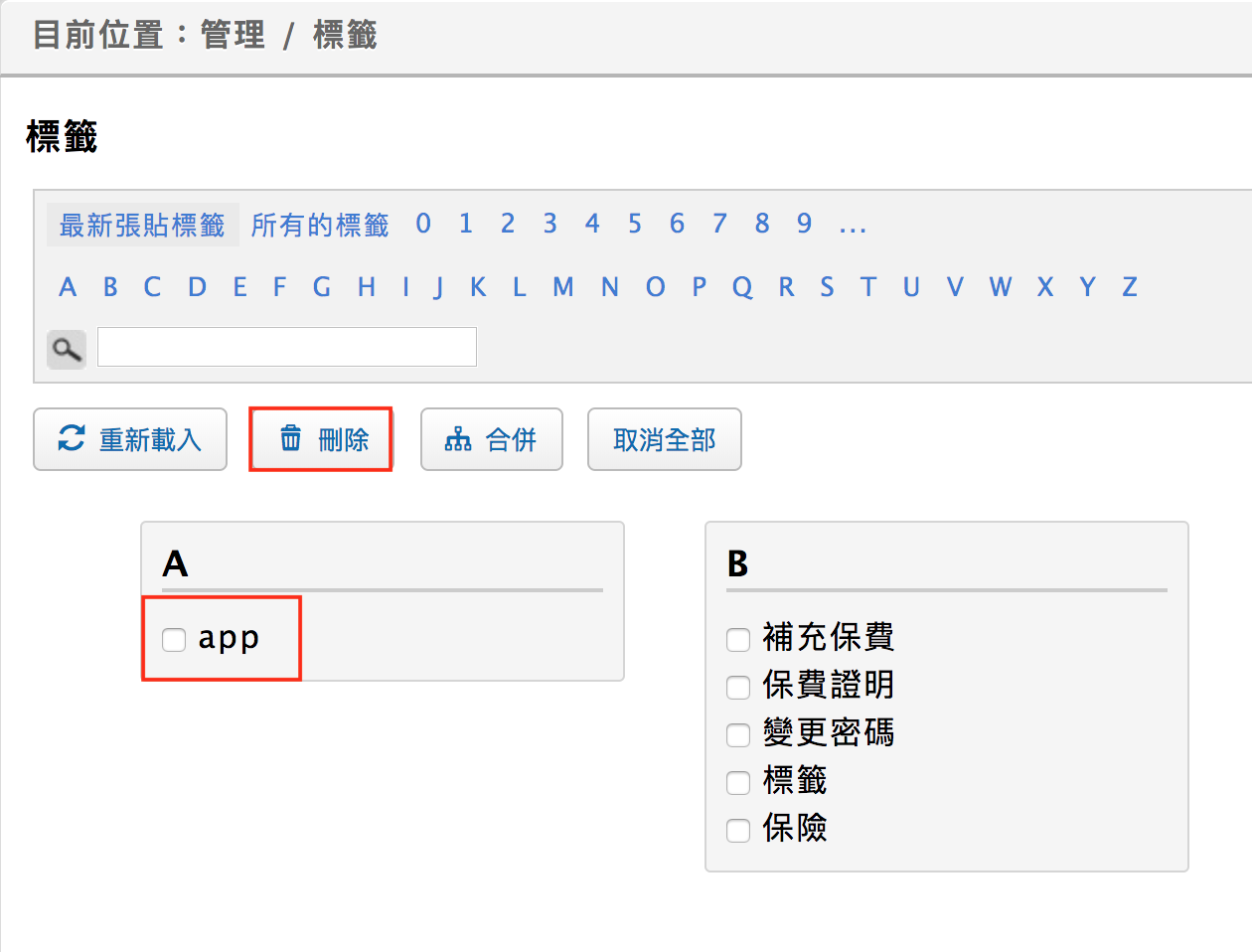Check the app tag checkbox

[x=174, y=640]
